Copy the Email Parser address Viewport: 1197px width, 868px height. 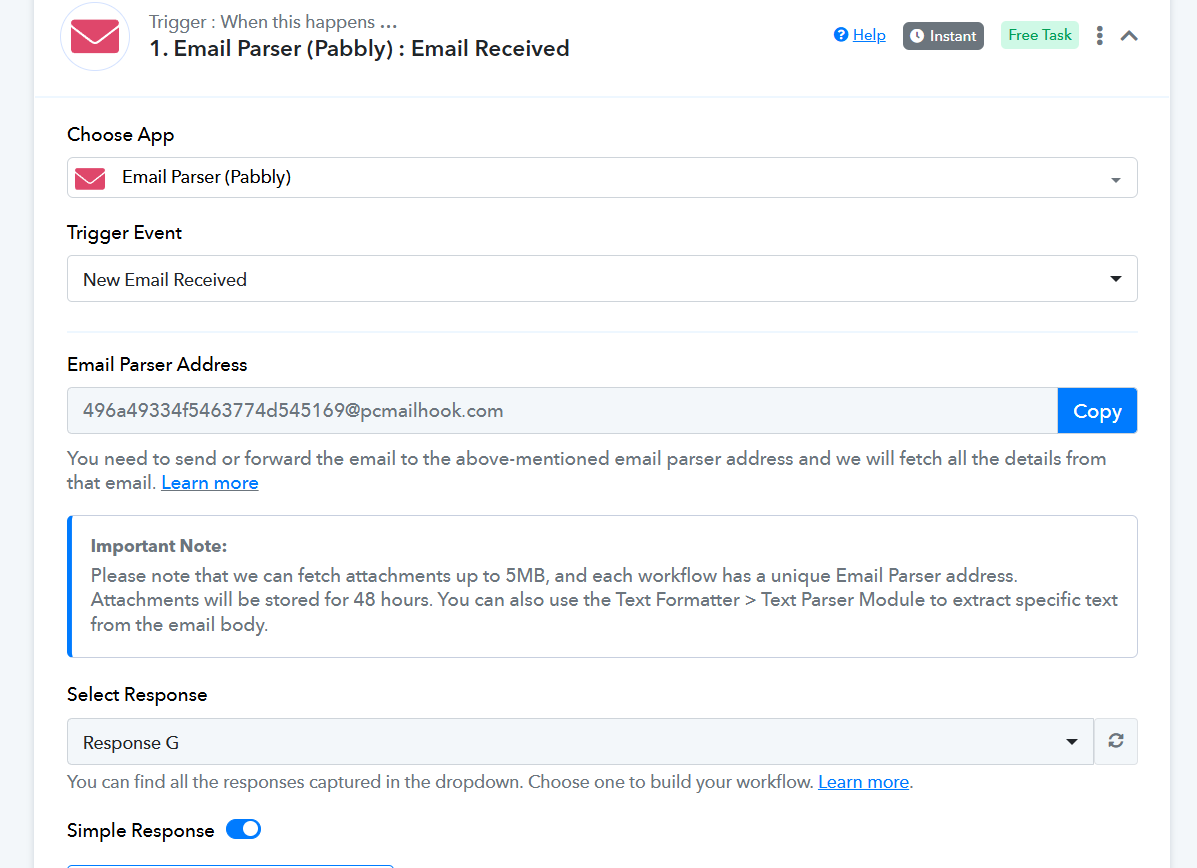pyautogui.click(x=1097, y=411)
